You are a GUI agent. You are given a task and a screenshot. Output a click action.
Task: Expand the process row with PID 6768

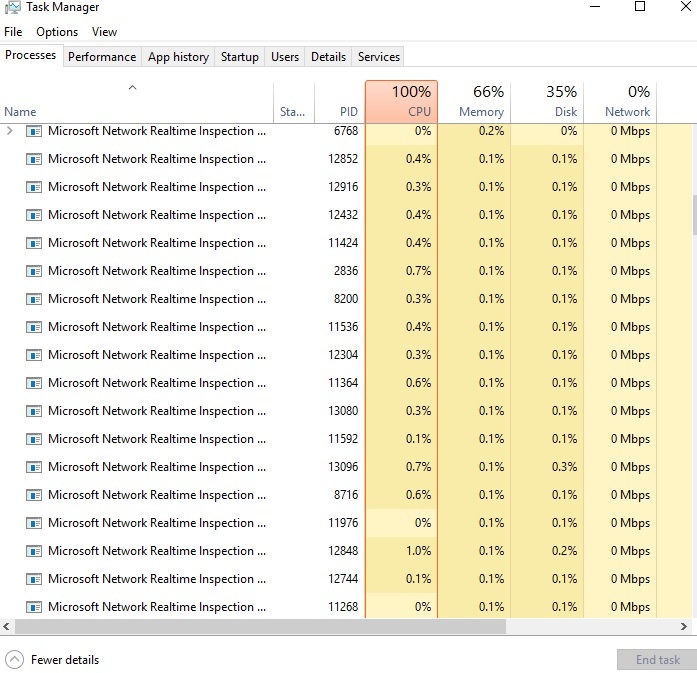(x=10, y=131)
